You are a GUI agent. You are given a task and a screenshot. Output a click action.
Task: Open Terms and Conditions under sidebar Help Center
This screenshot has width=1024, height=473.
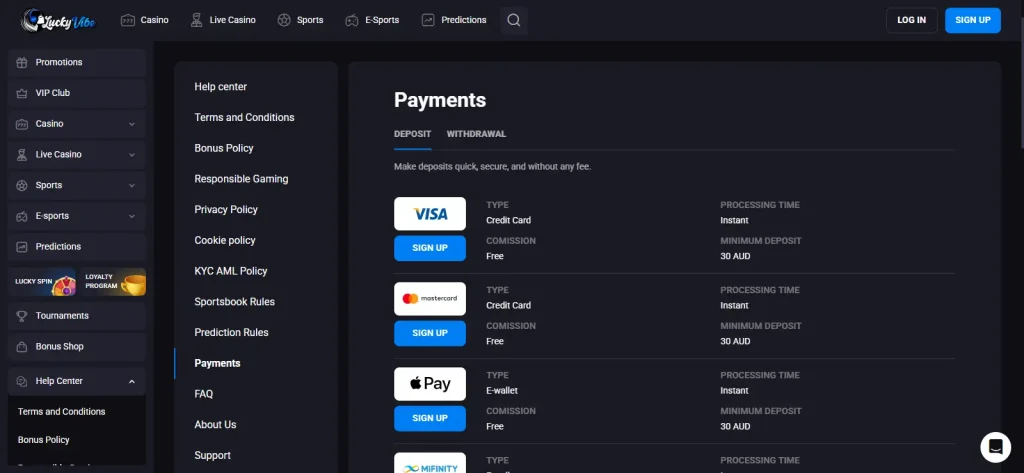click(x=61, y=412)
